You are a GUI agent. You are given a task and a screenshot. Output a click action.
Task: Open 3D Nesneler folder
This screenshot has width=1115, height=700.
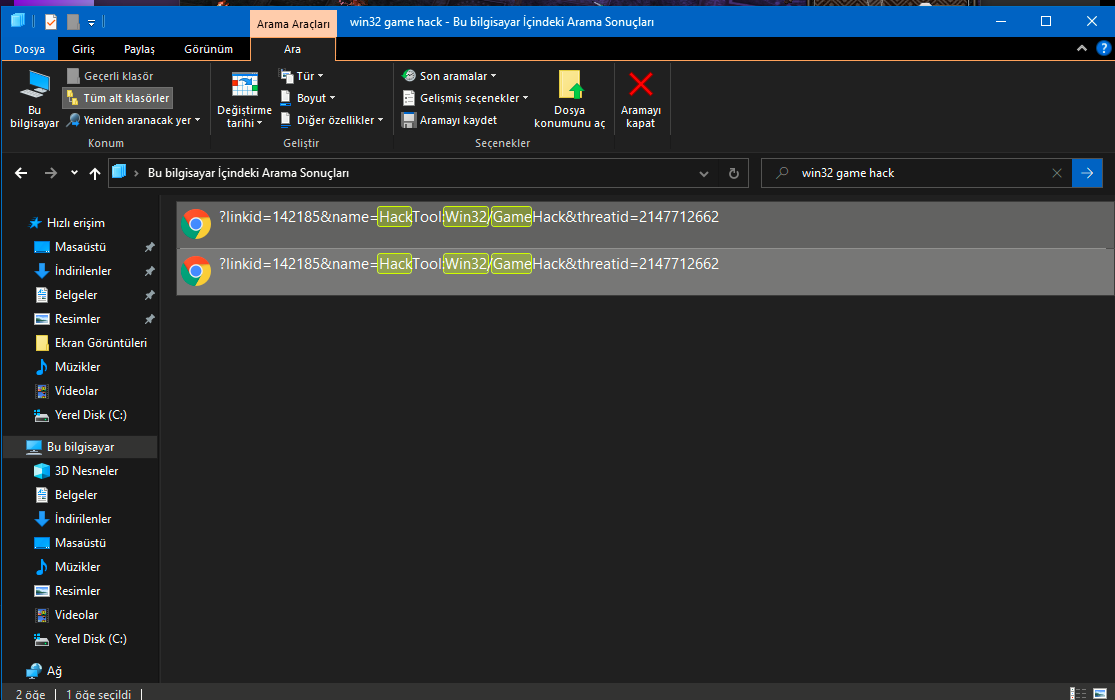[77, 471]
